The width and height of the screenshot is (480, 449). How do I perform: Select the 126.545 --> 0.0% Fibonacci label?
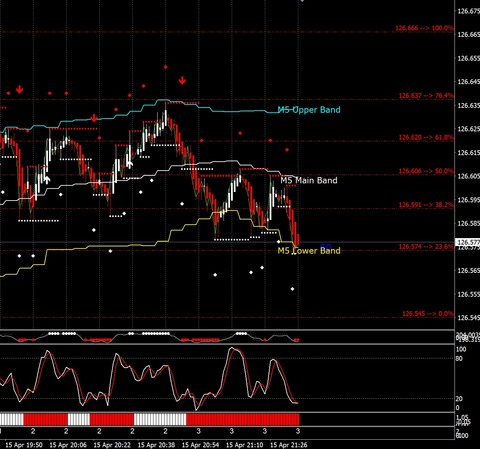428,314
